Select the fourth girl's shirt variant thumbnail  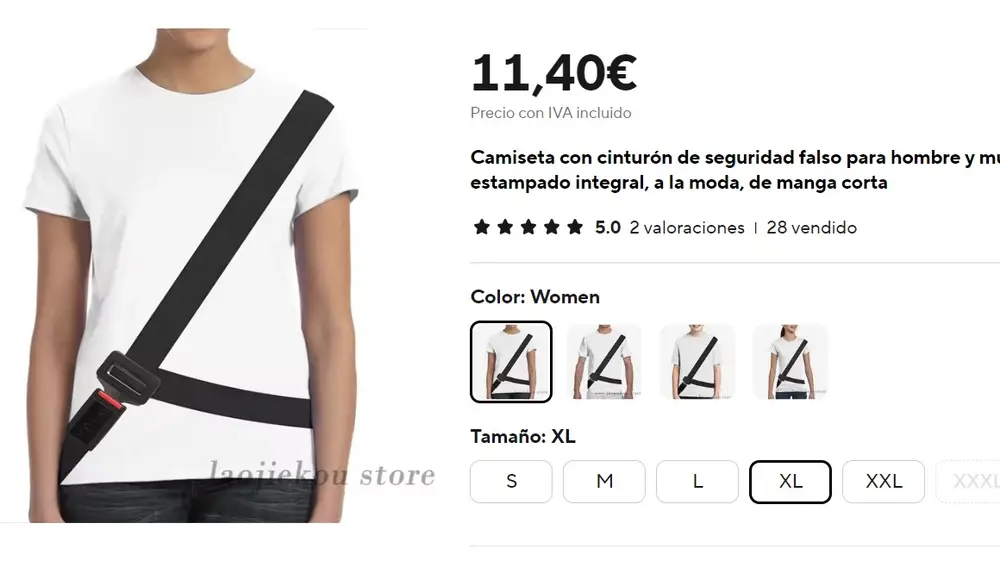(x=790, y=362)
